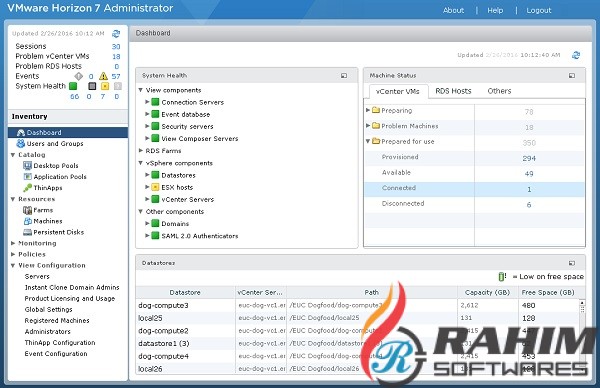Collapse the Other components tree

pos(141,212)
